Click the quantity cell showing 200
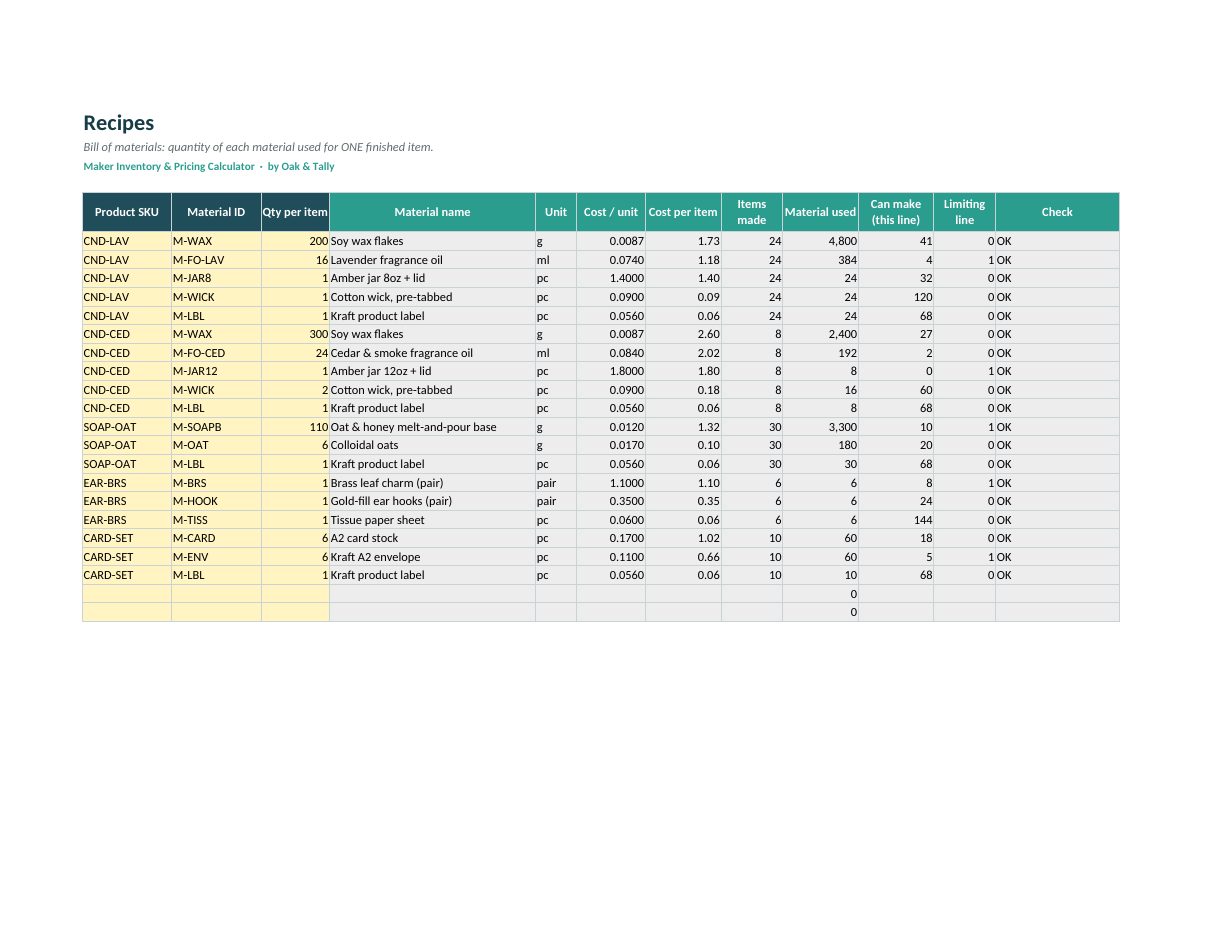This screenshot has height=935, width=1210. click(295, 241)
